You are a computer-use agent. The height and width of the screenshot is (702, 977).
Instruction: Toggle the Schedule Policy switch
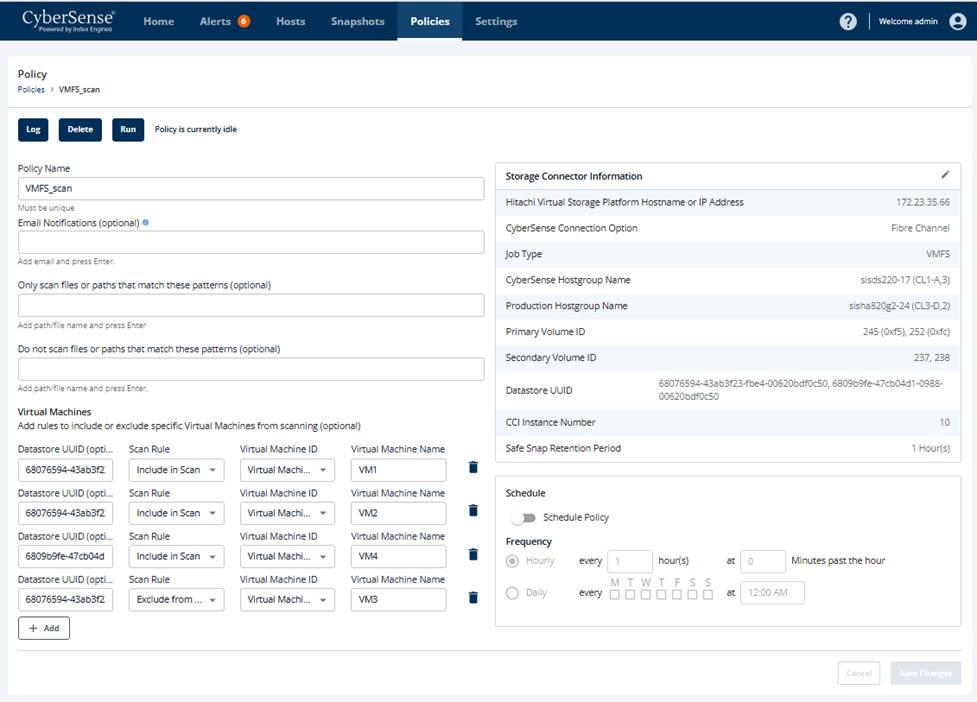pos(522,518)
